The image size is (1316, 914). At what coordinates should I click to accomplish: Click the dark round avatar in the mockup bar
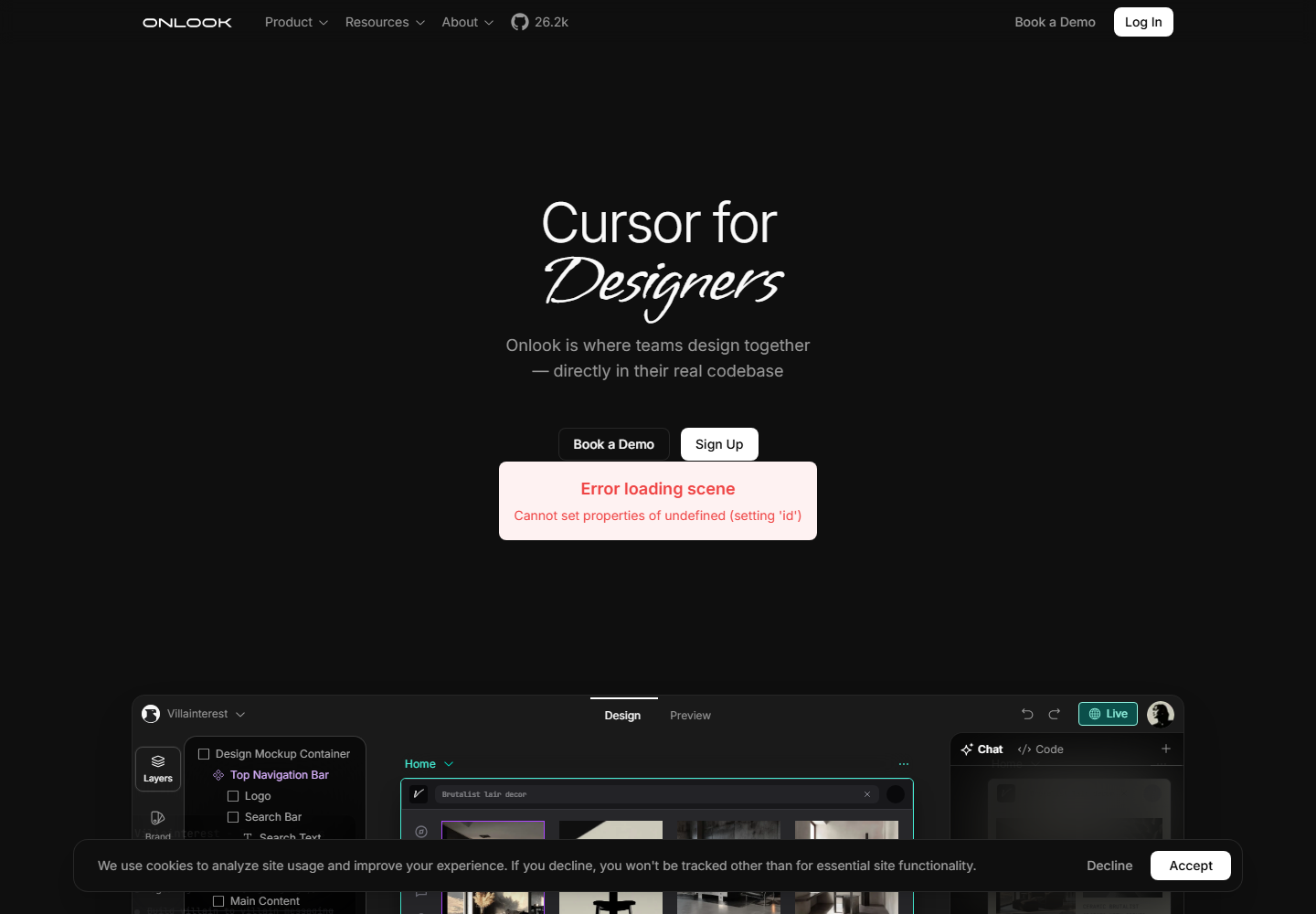(x=896, y=794)
